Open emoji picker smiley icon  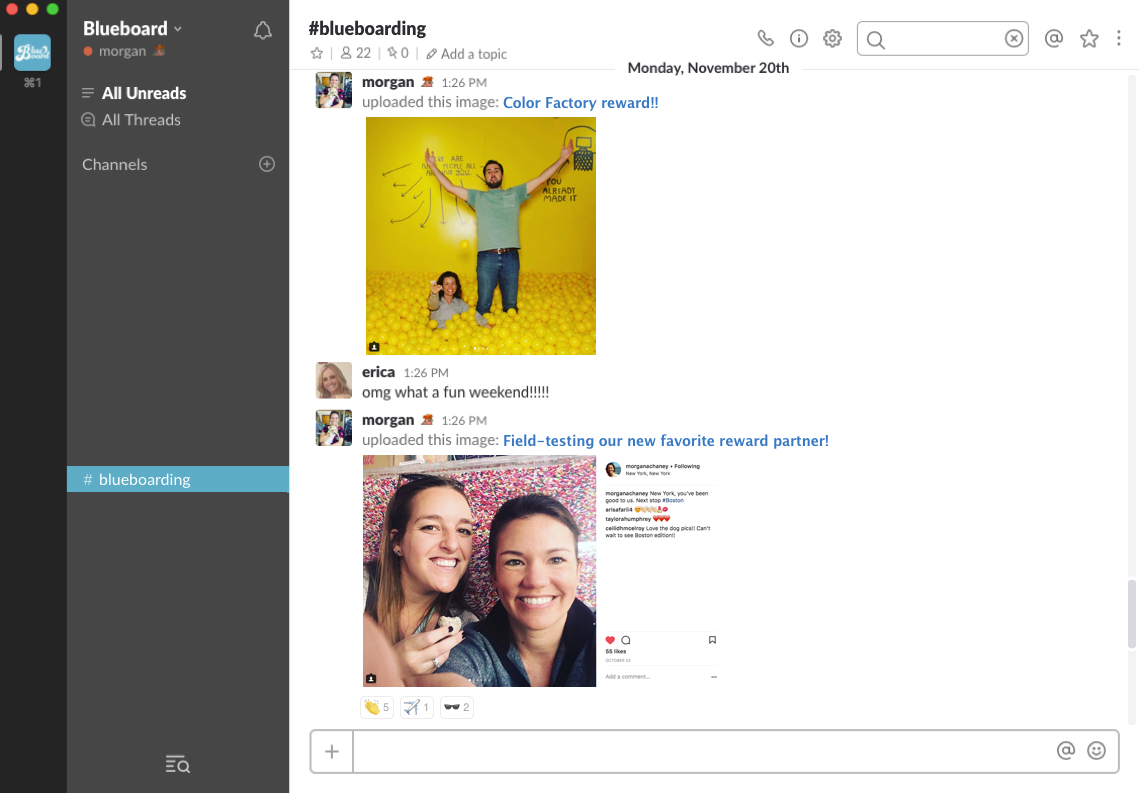pyautogui.click(x=1096, y=751)
